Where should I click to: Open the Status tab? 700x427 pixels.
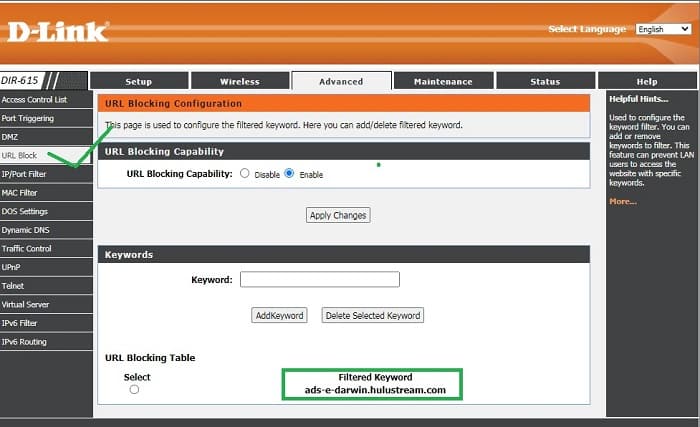[545, 81]
